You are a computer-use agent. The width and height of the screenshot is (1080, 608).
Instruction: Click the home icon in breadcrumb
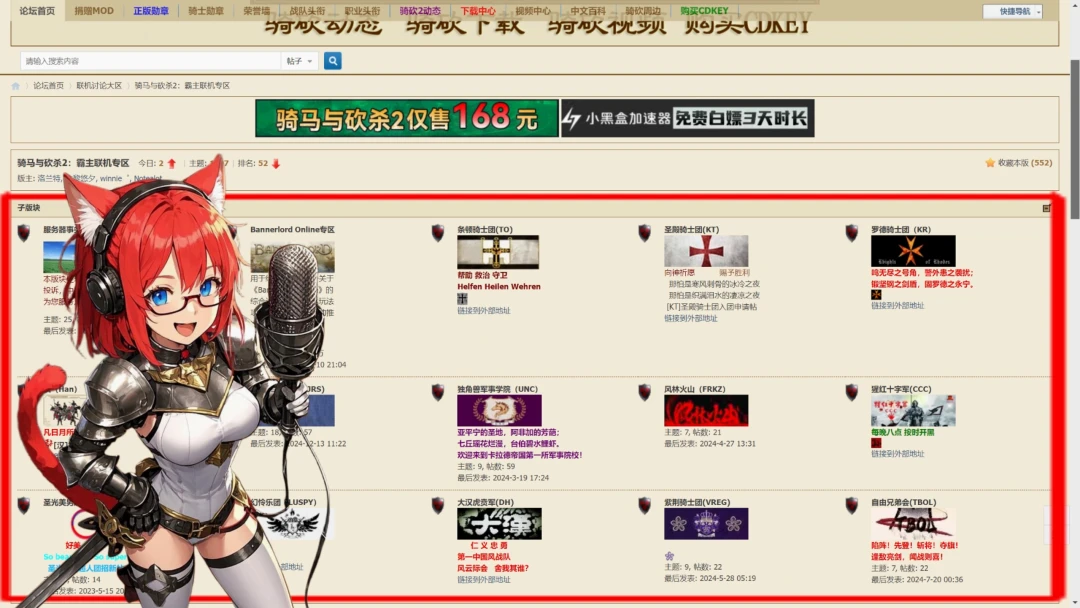(15, 85)
